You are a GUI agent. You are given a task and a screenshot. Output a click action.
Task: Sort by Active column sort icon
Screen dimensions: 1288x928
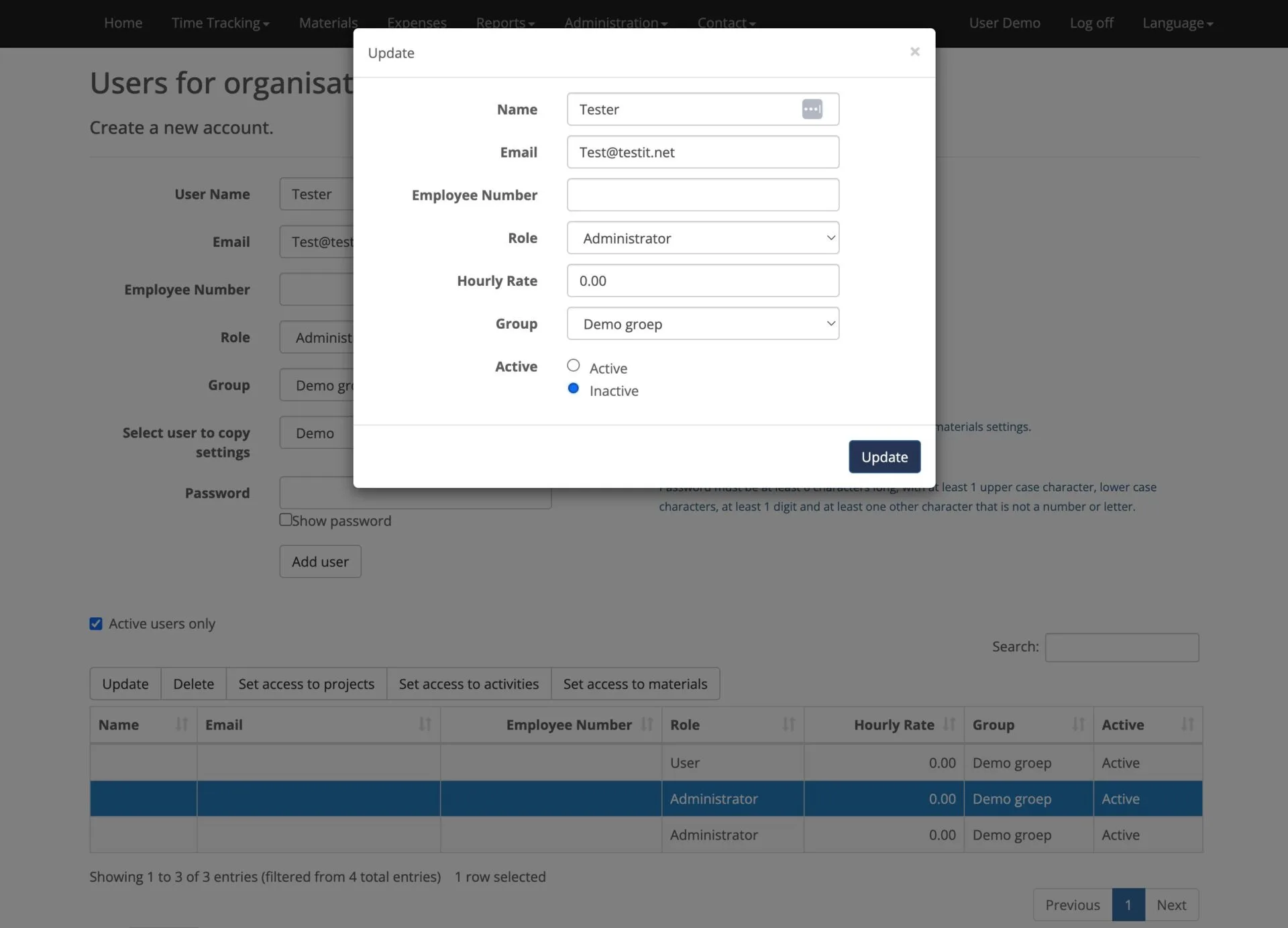[1187, 724]
